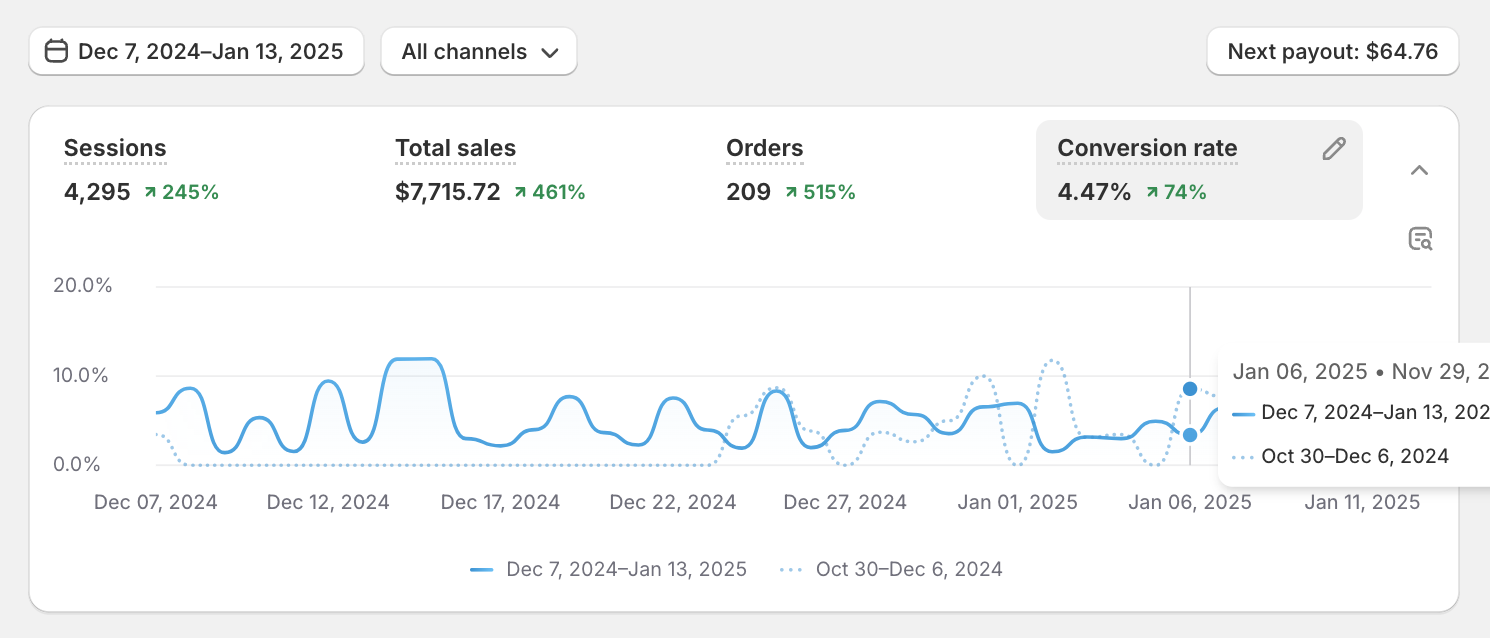
Task: Click the Next payout: $64.76 button
Action: point(1332,51)
